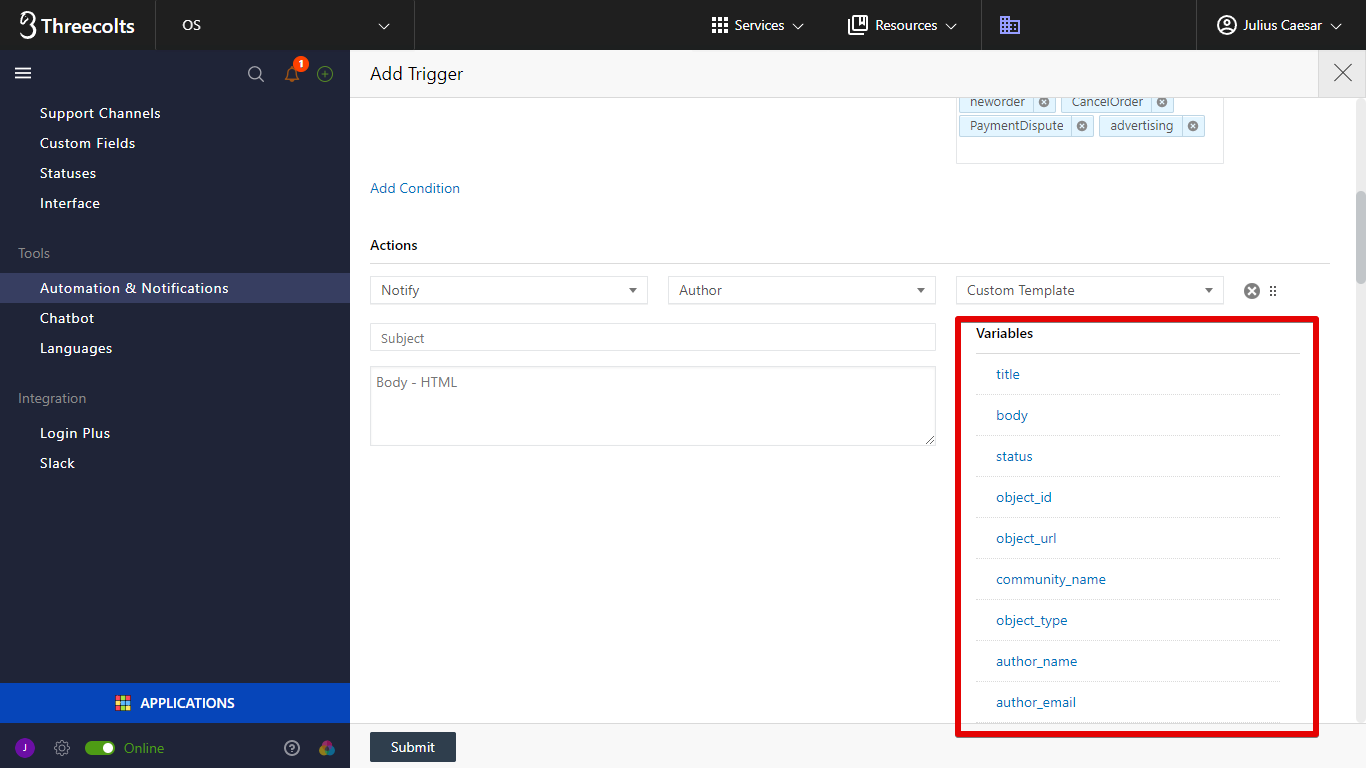Toggle the Online status switch
The height and width of the screenshot is (768, 1366).
100,748
